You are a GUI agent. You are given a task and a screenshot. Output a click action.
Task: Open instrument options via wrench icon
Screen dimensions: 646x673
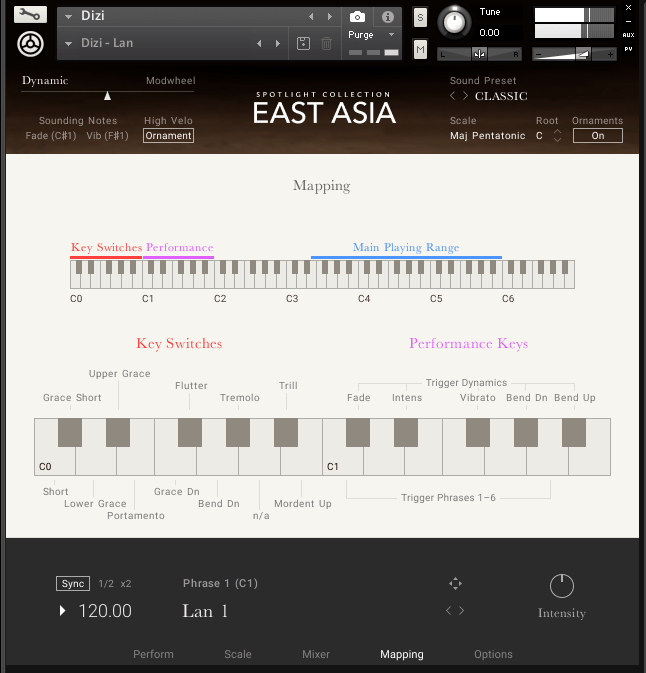click(30, 15)
